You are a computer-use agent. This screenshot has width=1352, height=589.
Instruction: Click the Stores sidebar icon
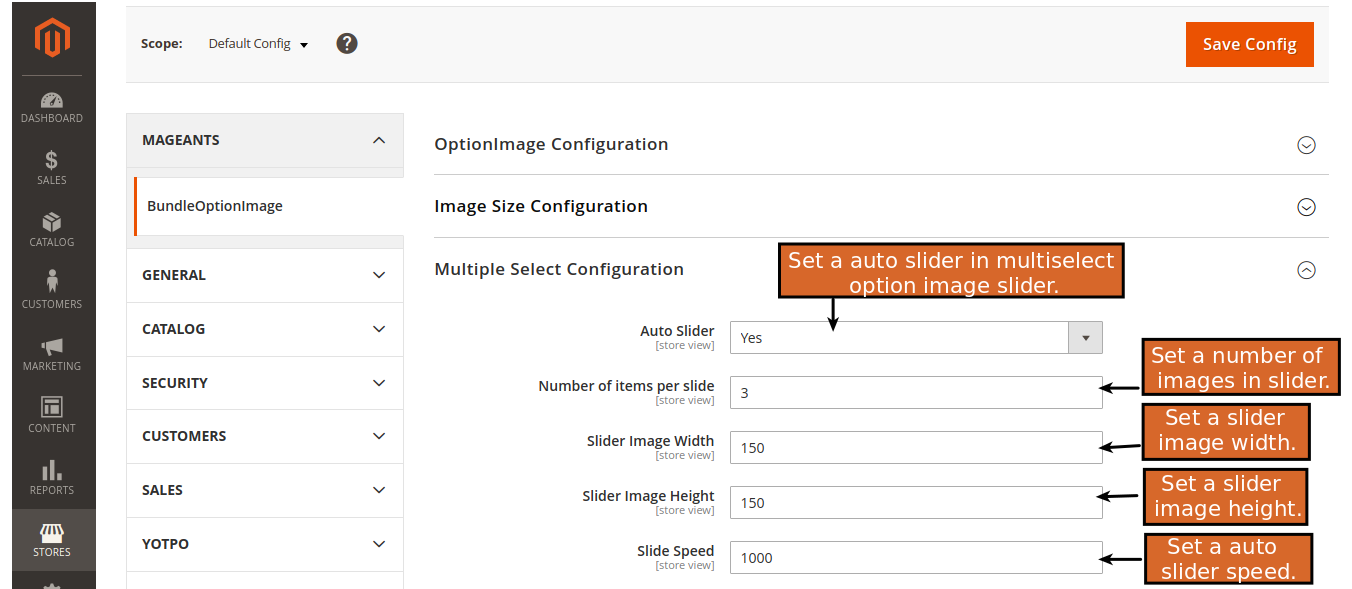point(52,538)
